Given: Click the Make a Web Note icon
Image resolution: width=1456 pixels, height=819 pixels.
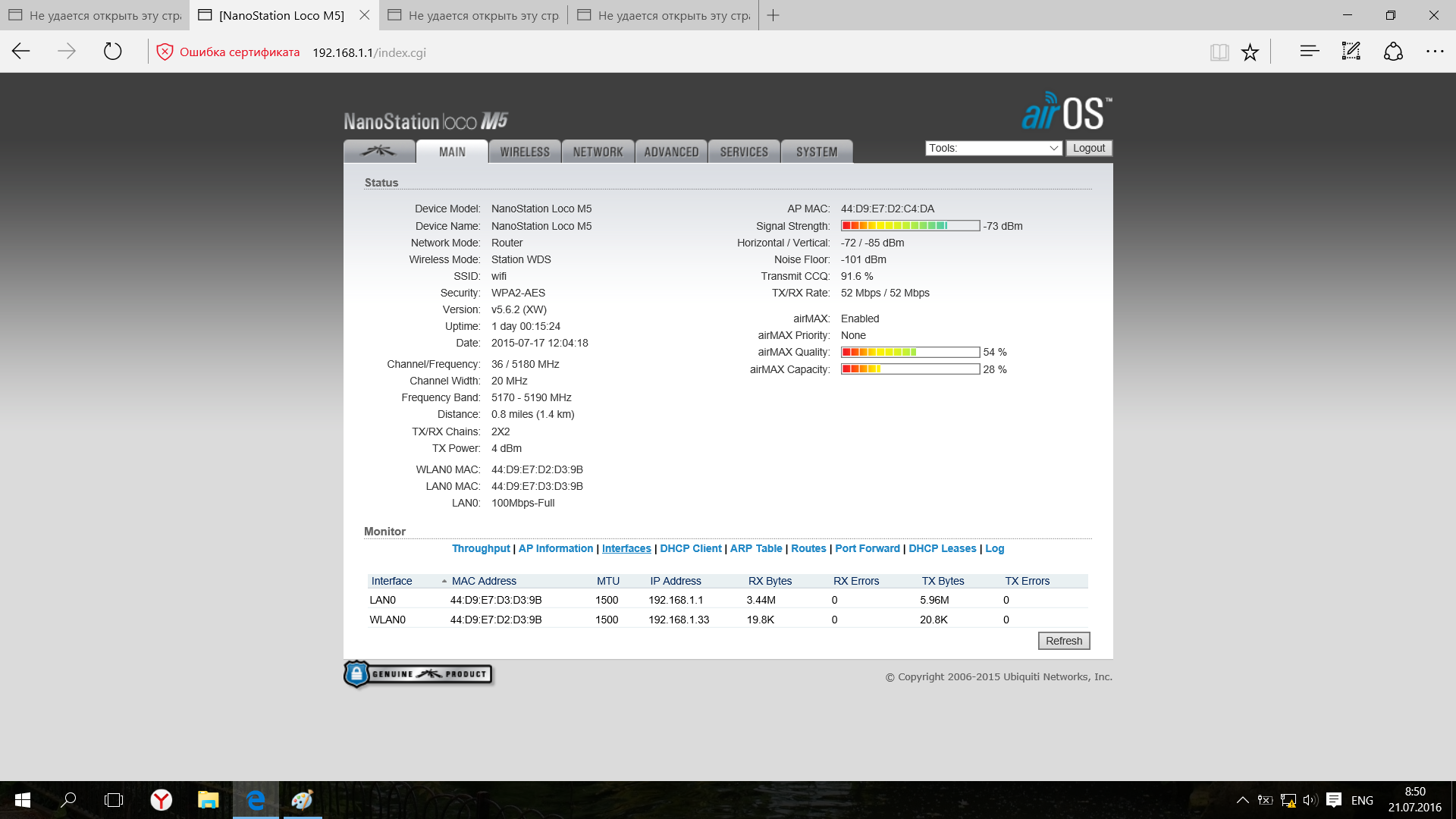Looking at the screenshot, I should pos(1351,52).
